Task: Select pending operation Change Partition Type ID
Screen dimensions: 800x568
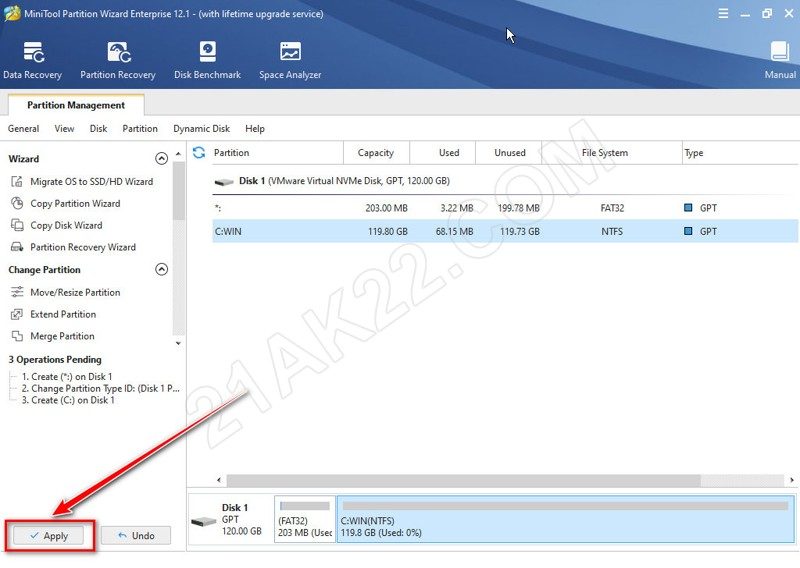Action: 101,388
